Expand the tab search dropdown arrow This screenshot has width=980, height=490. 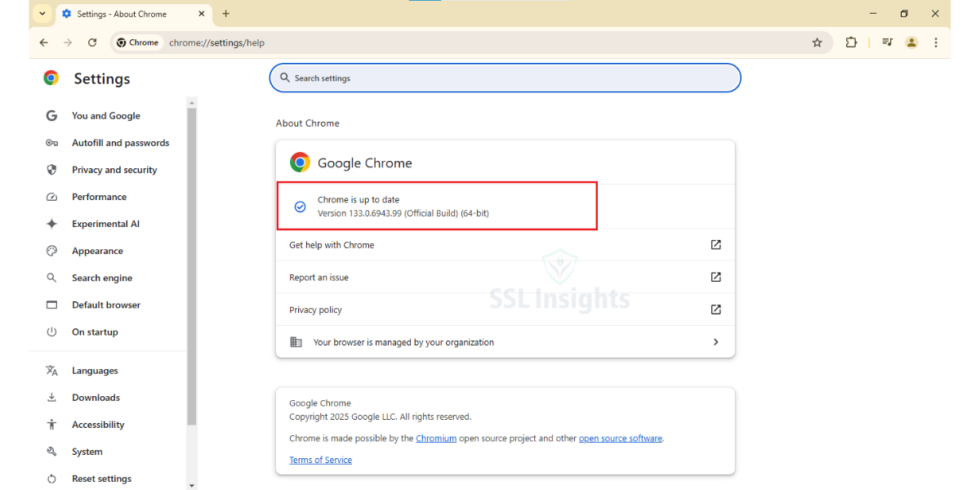(42, 14)
